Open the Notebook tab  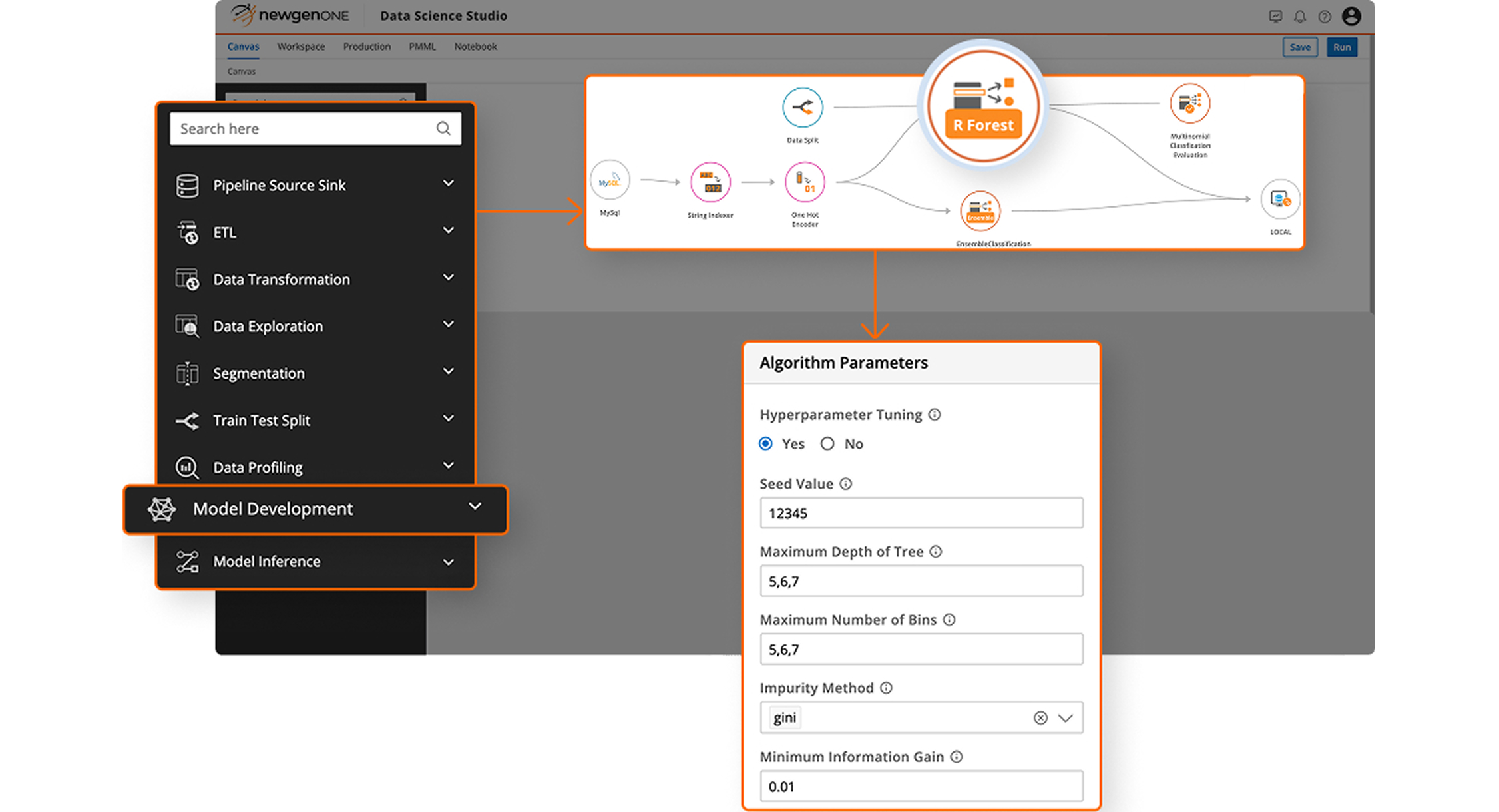475,47
